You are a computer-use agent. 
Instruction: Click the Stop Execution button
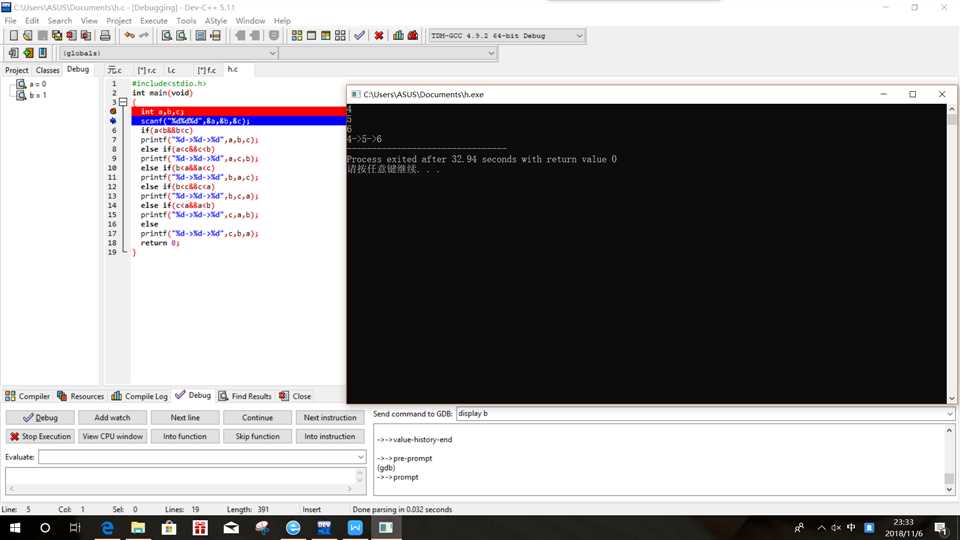click(x=40, y=437)
